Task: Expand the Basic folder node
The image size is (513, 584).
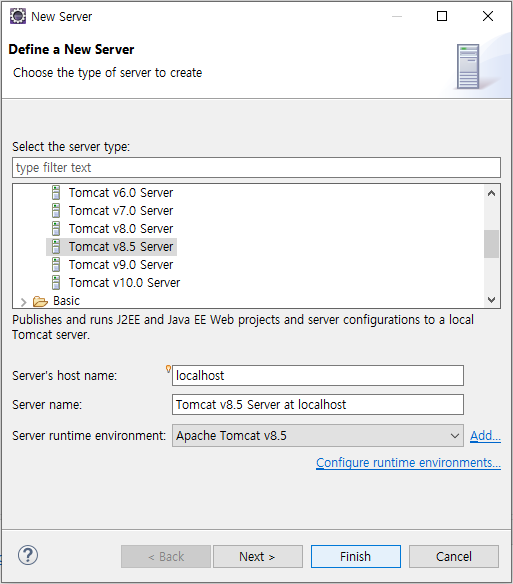Action: pos(23,301)
